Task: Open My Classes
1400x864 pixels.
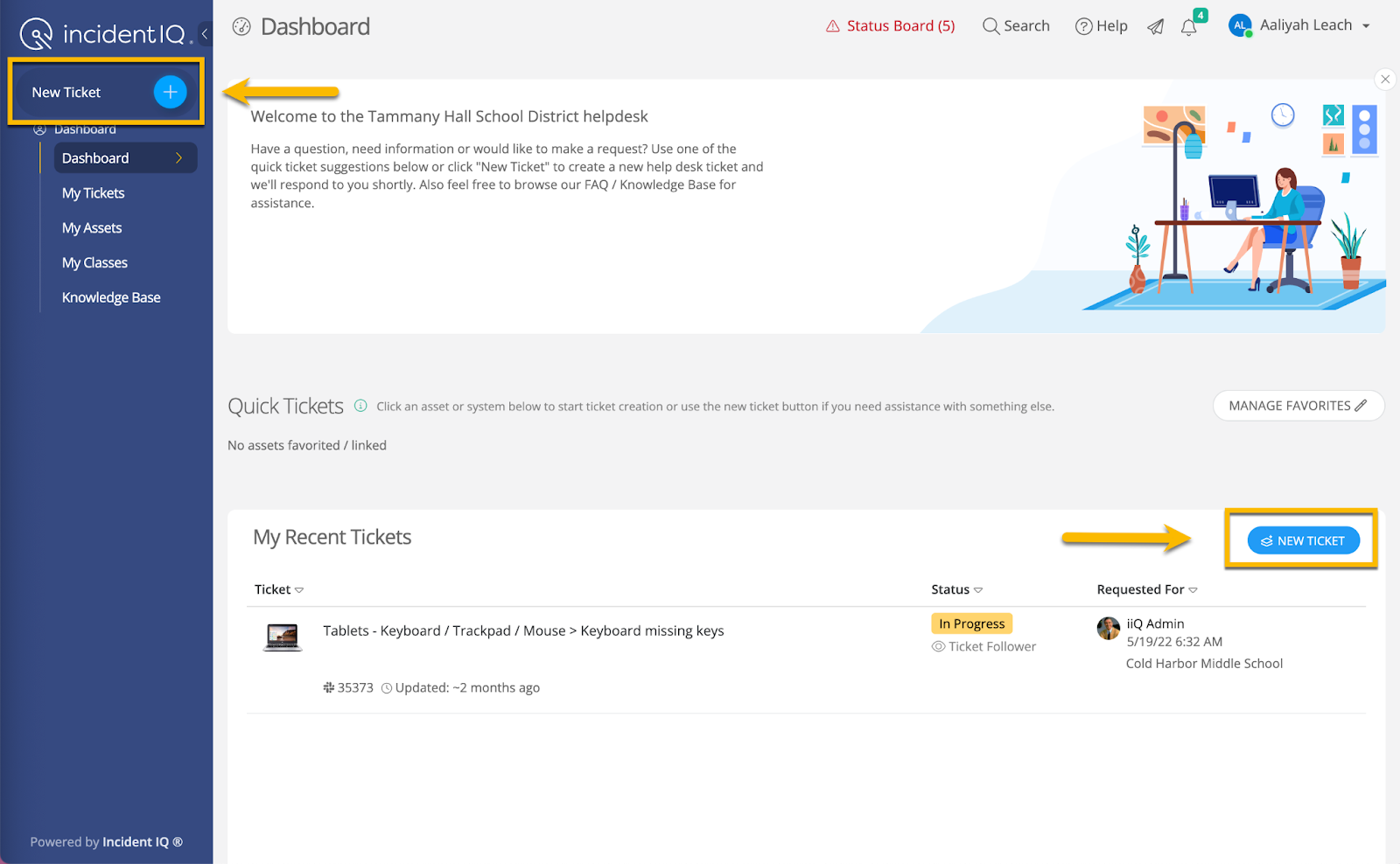Action: coord(94,263)
